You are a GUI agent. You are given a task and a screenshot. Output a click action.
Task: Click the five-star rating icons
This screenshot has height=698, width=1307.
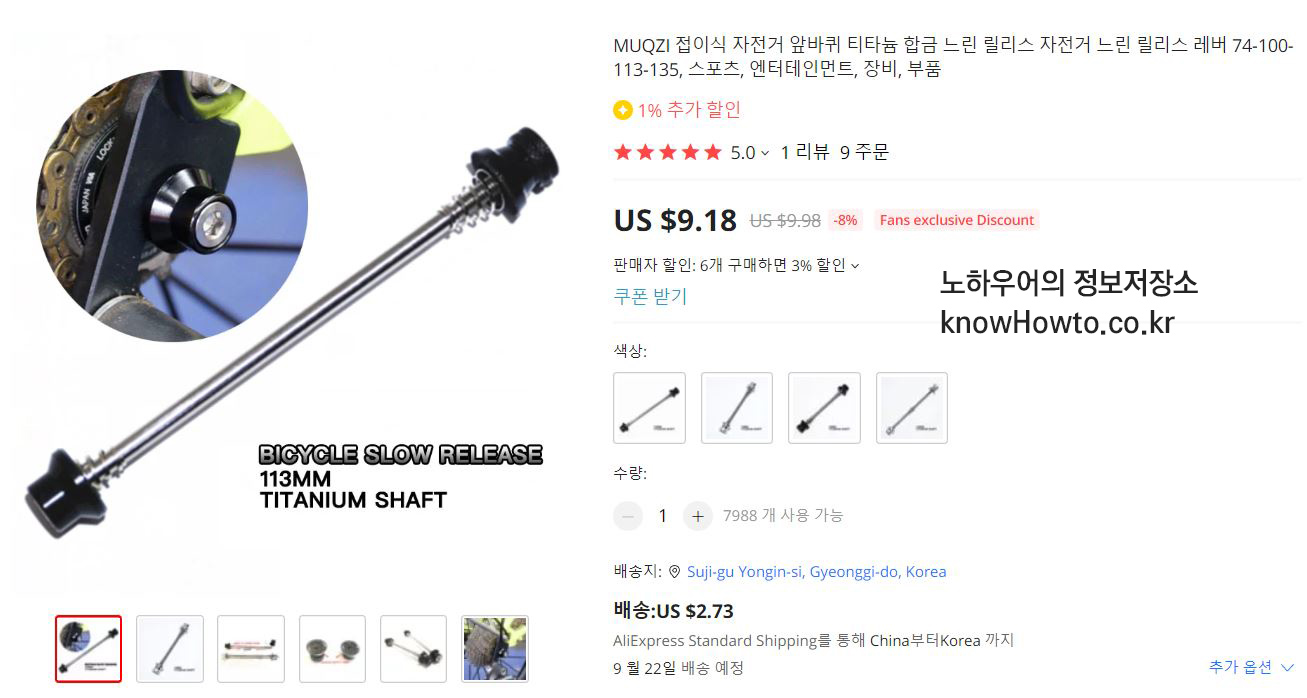(667, 153)
